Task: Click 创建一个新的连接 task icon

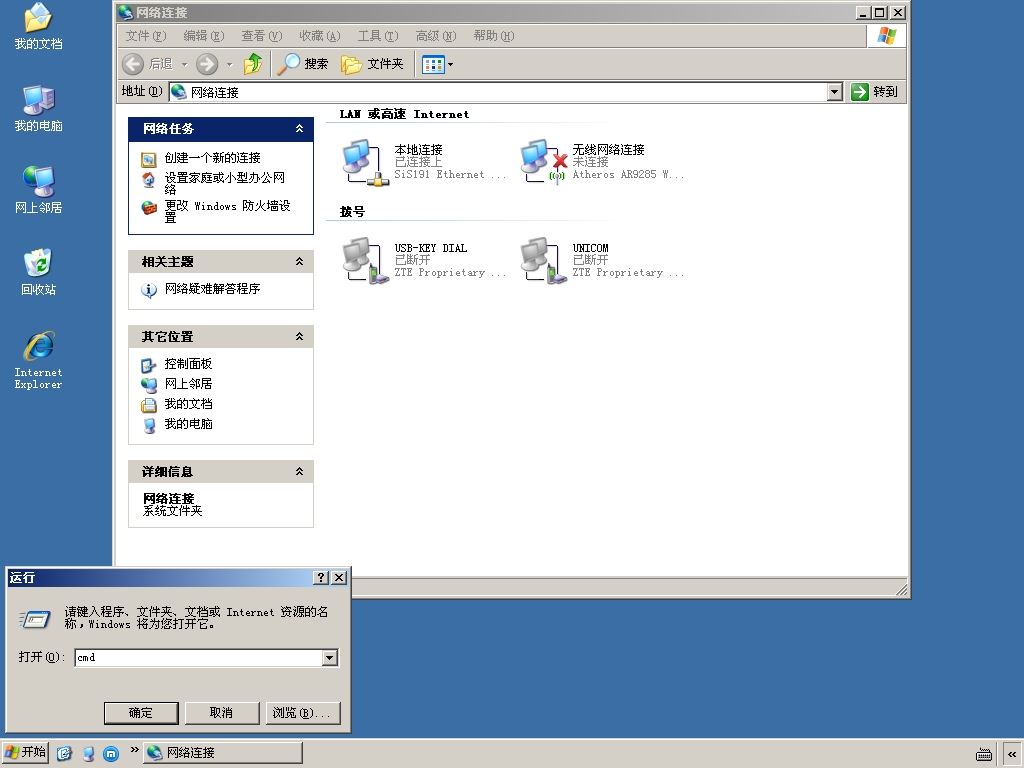Action: click(149, 159)
